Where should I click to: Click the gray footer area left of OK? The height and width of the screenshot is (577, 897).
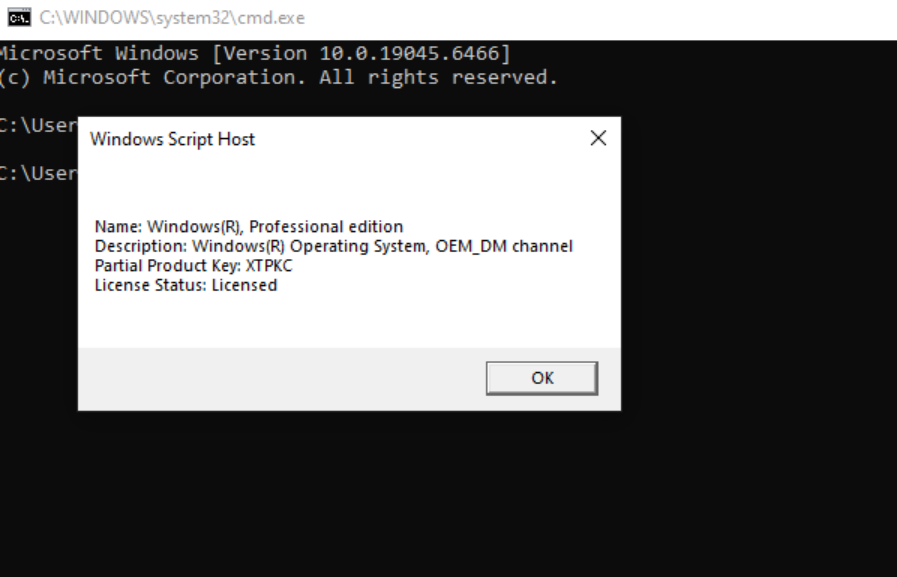280,378
